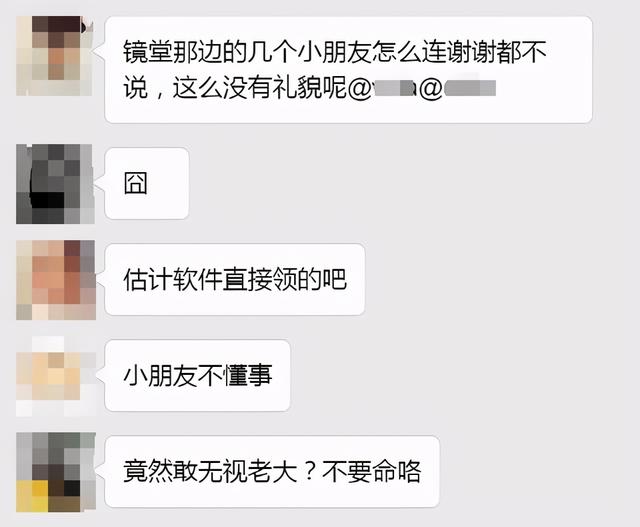Open profile of sender complaining about 礼貌
This screenshot has height=527, width=640.
[x=54, y=56]
